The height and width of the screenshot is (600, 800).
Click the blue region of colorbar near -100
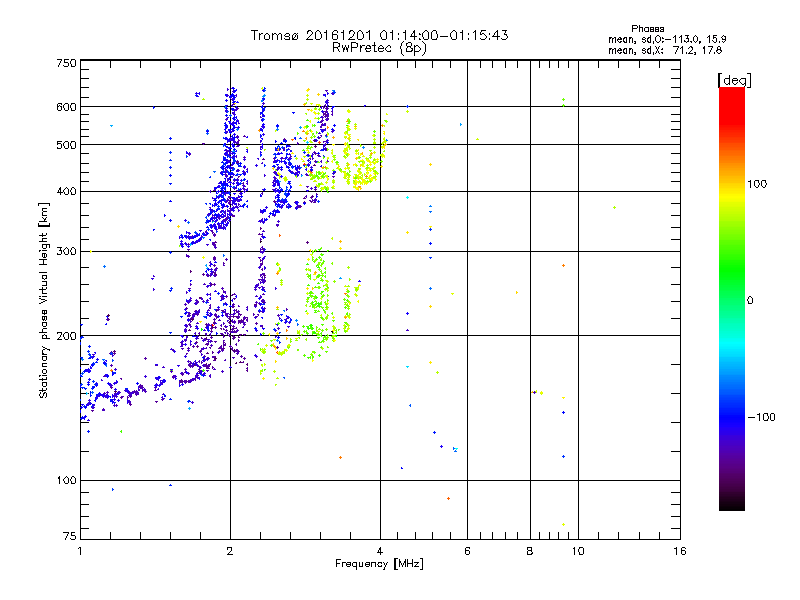(732, 417)
